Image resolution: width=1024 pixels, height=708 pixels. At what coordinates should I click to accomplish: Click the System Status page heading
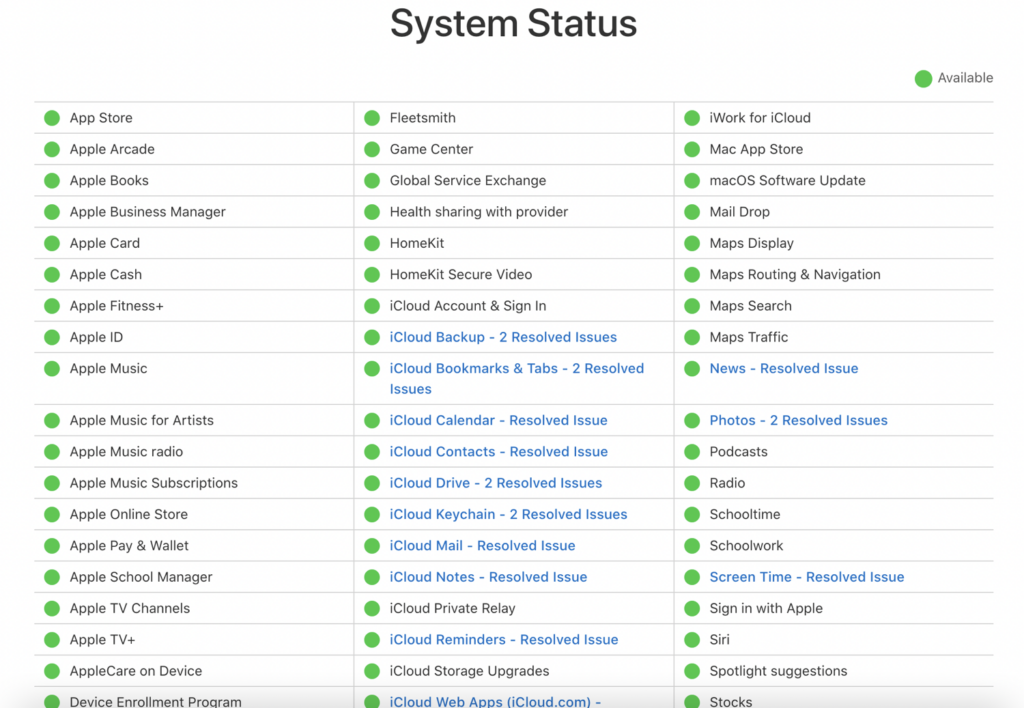click(513, 24)
